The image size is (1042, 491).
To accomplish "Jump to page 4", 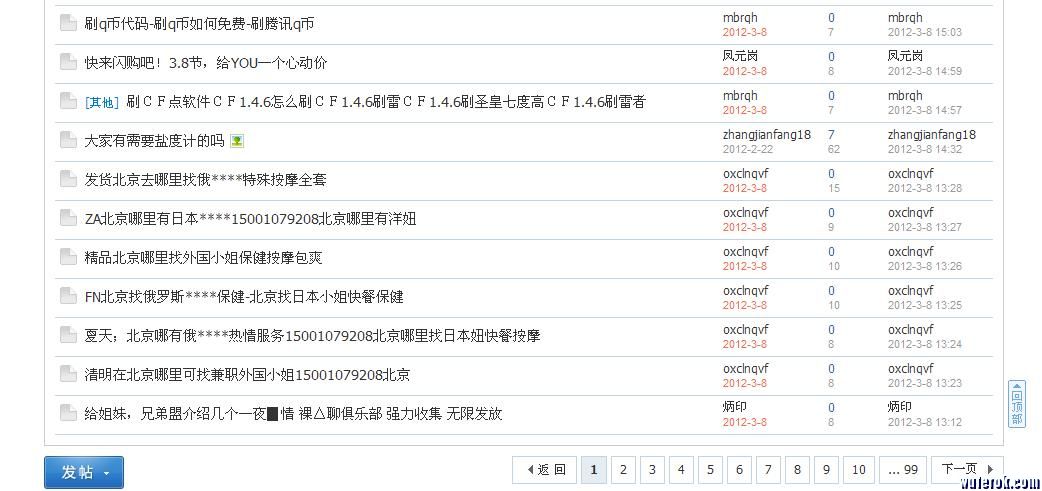I will click(681, 470).
